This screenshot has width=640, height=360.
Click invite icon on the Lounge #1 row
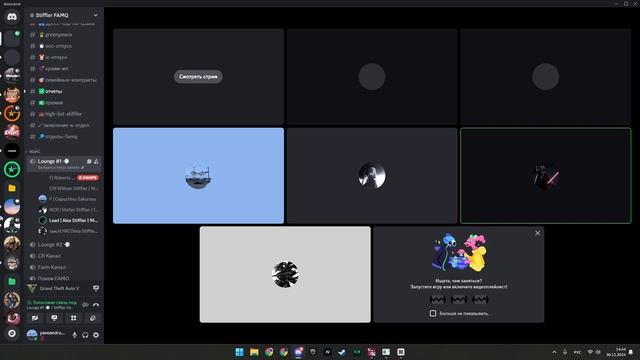(96, 162)
